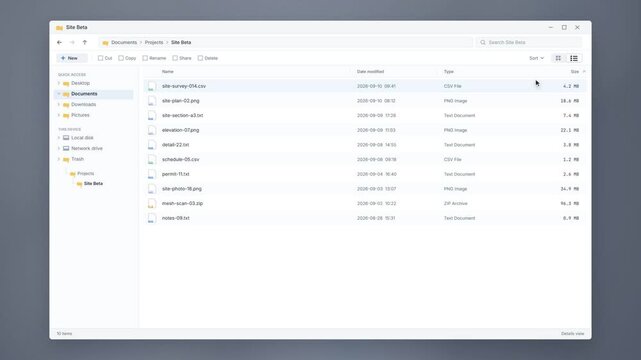
Task: Click folder icon in address bar
Action: (x=105, y=42)
